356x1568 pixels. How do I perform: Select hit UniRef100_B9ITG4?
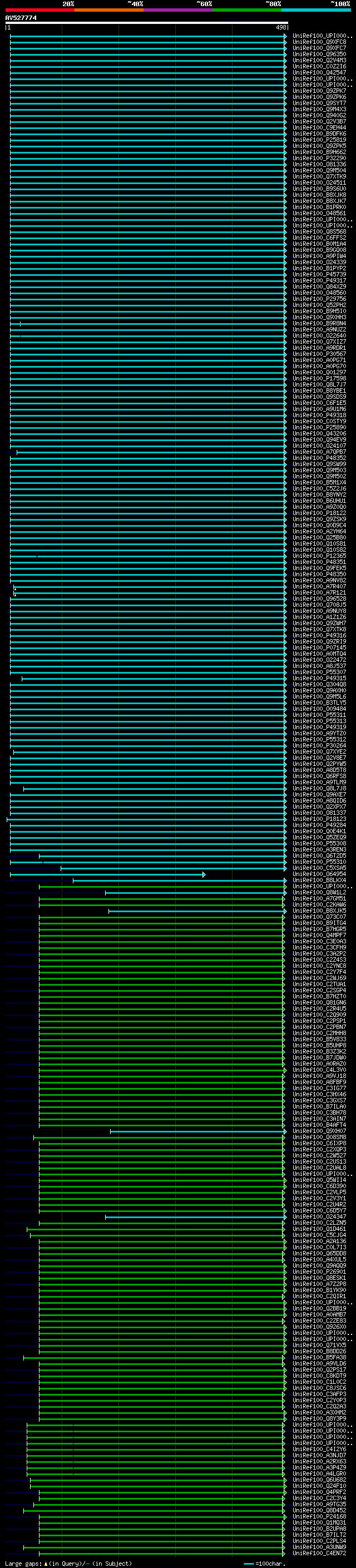(319, 923)
